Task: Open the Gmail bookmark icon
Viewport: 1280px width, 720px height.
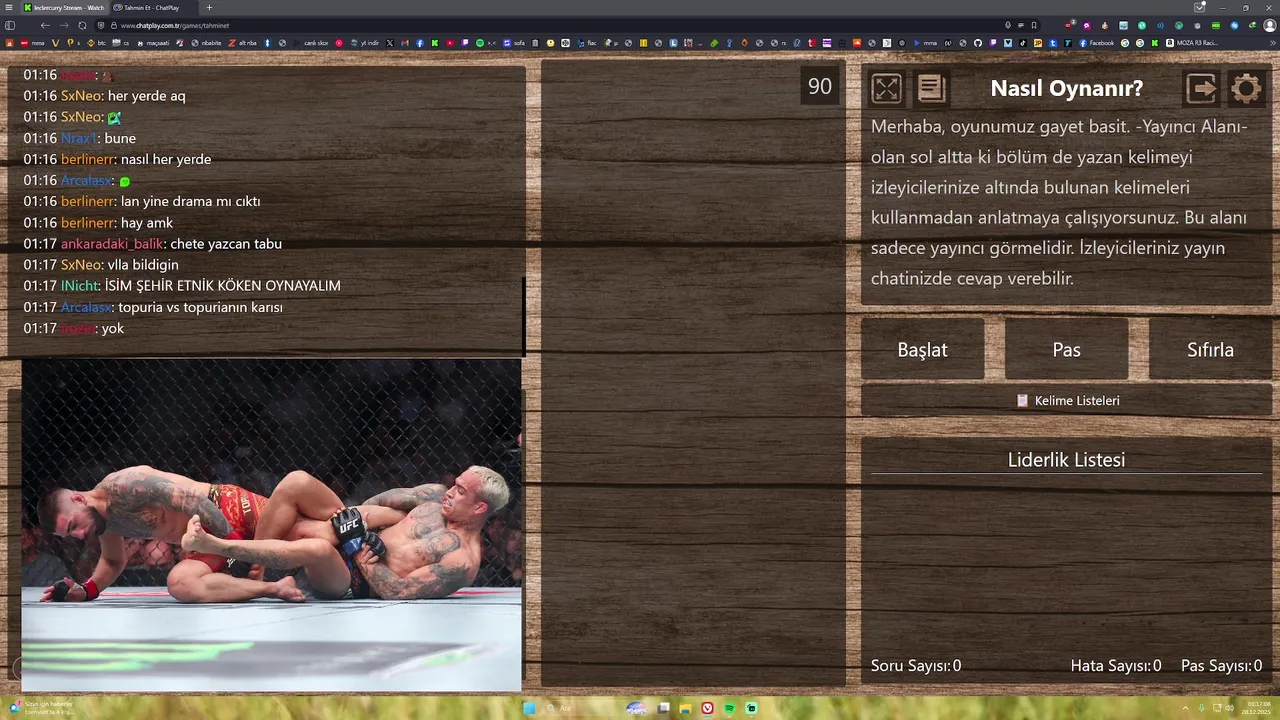Action: pyautogui.click(x=405, y=43)
